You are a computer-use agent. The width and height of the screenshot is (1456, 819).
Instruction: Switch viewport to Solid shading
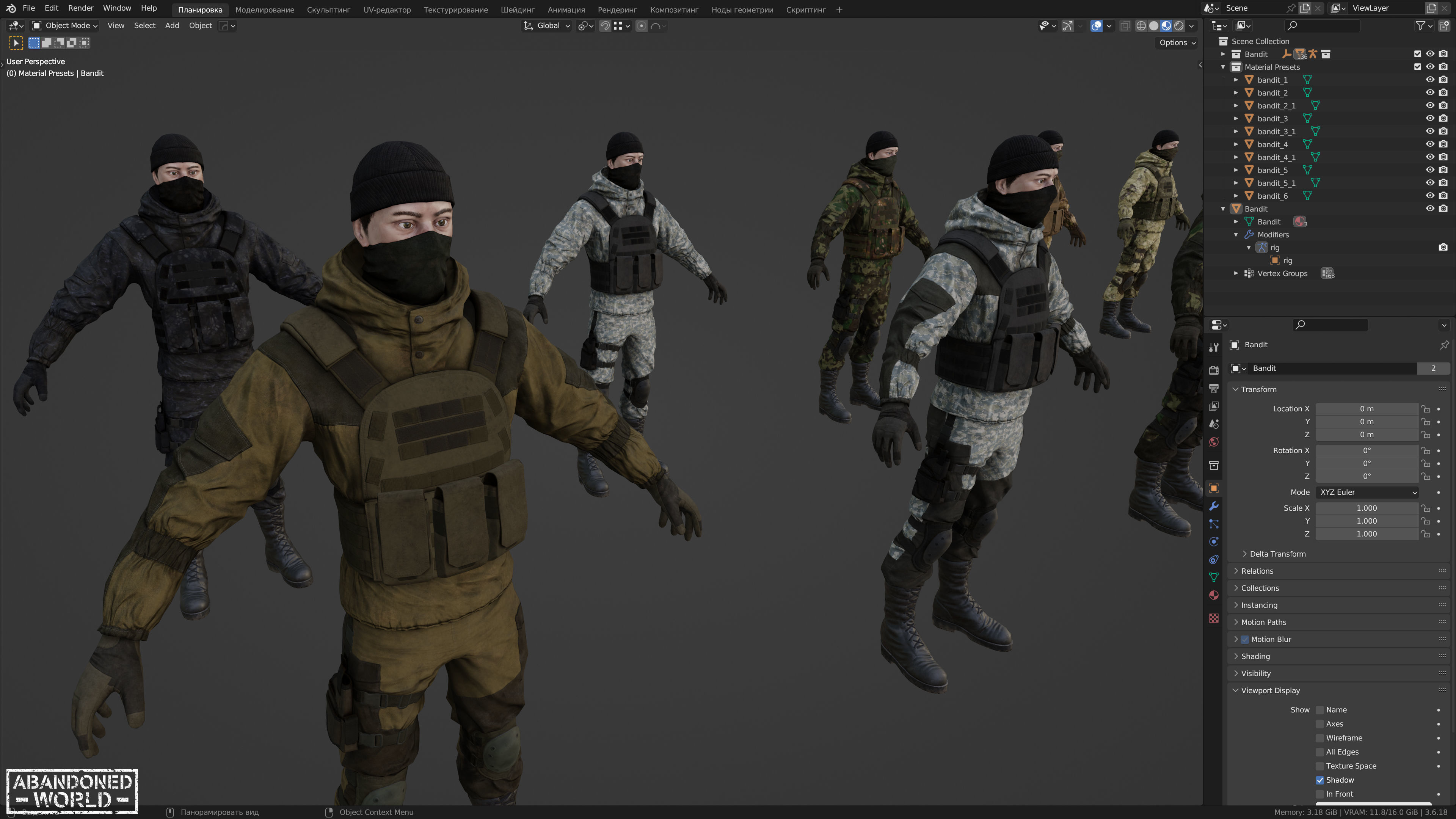point(1153,26)
